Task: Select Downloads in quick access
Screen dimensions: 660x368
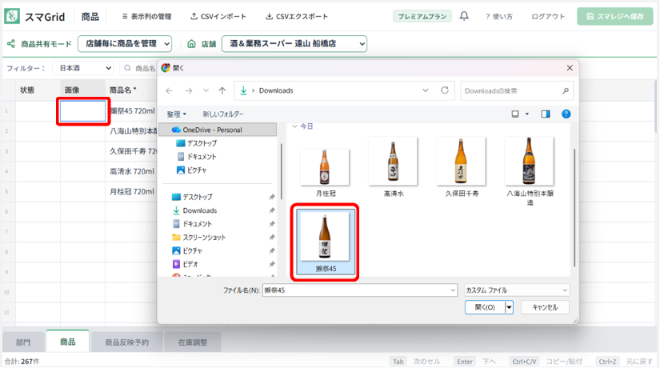Action: click(x=195, y=211)
